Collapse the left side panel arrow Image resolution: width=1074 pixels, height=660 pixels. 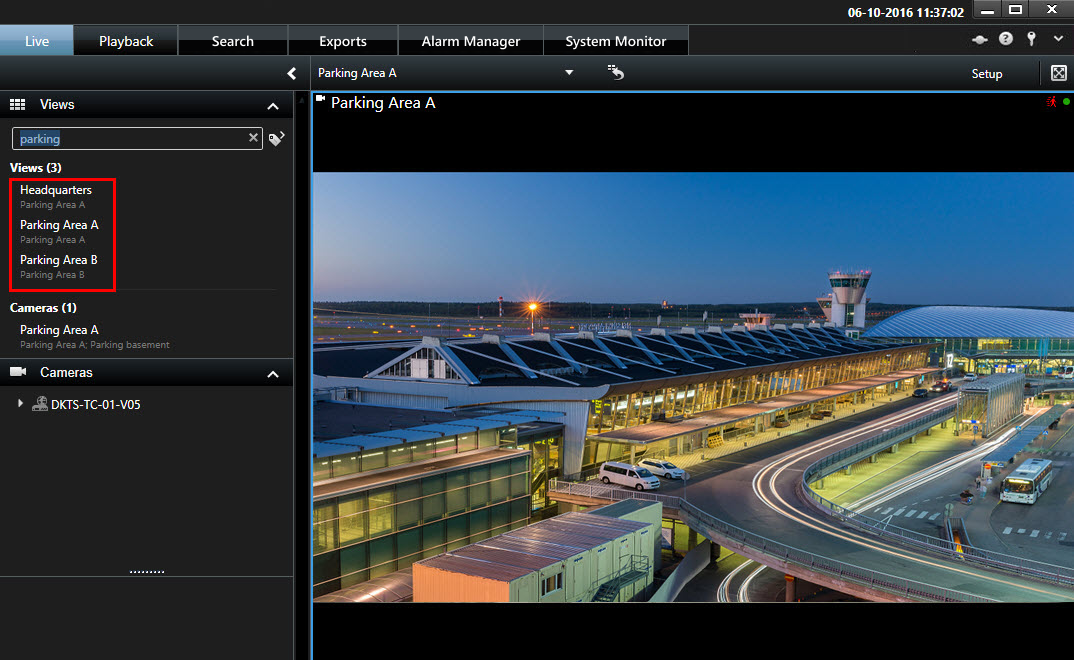(x=291, y=73)
